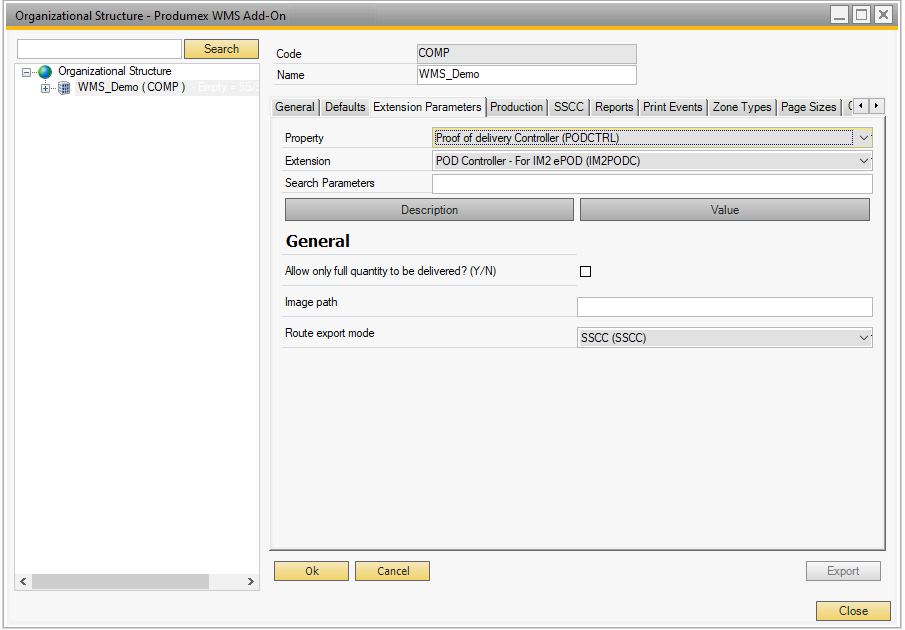Open the Property dropdown showing Proof of delivery Controller
This screenshot has height=630, width=905.
pyautogui.click(x=864, y=137)
